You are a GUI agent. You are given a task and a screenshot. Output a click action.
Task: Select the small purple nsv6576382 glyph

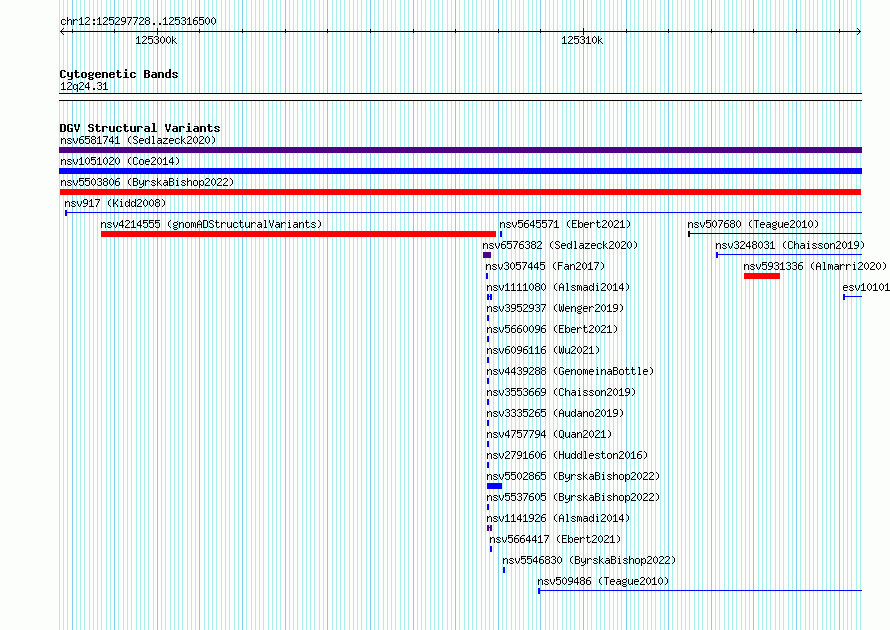(x=487, y=255)
